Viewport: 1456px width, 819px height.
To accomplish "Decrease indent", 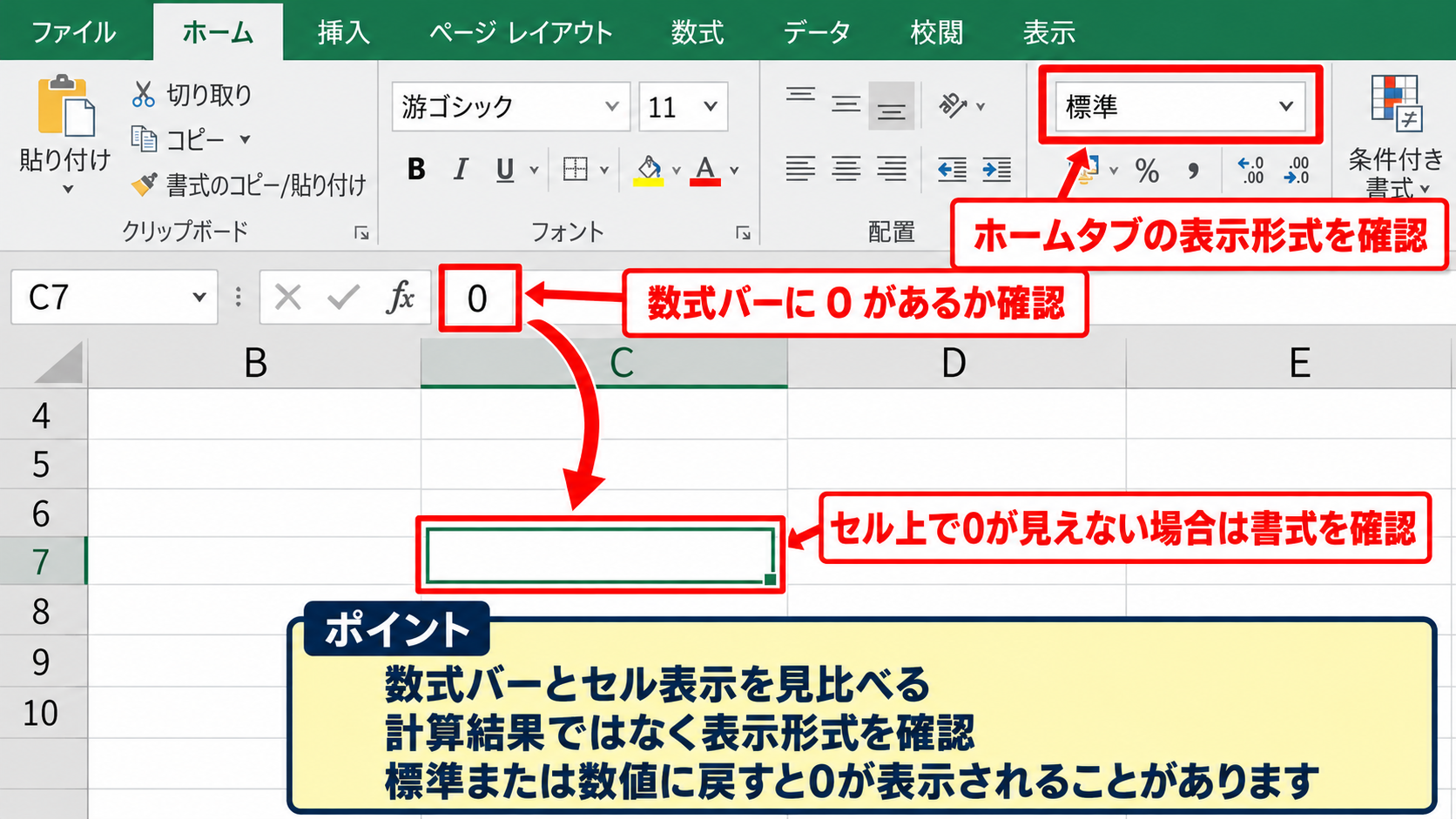I will (x=952, y=168).
